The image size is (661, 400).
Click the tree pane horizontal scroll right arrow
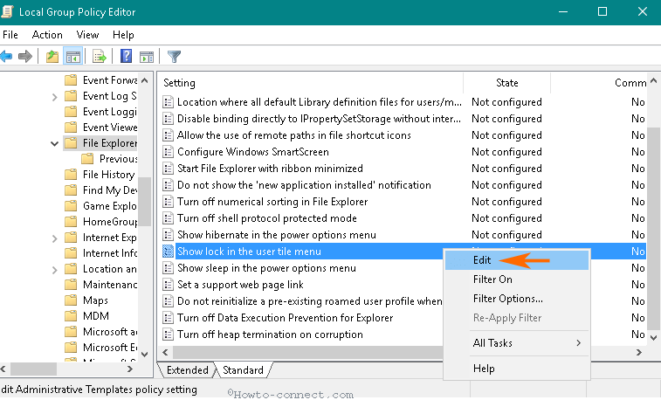(130, 369)
